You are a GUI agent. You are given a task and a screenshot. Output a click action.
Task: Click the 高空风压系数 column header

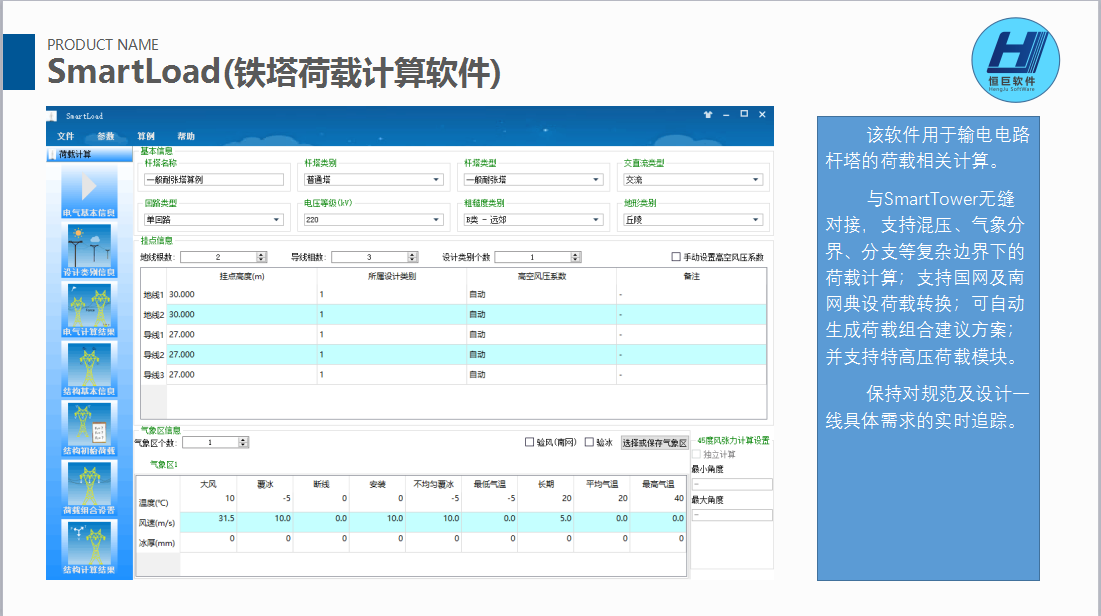(542, 277)
